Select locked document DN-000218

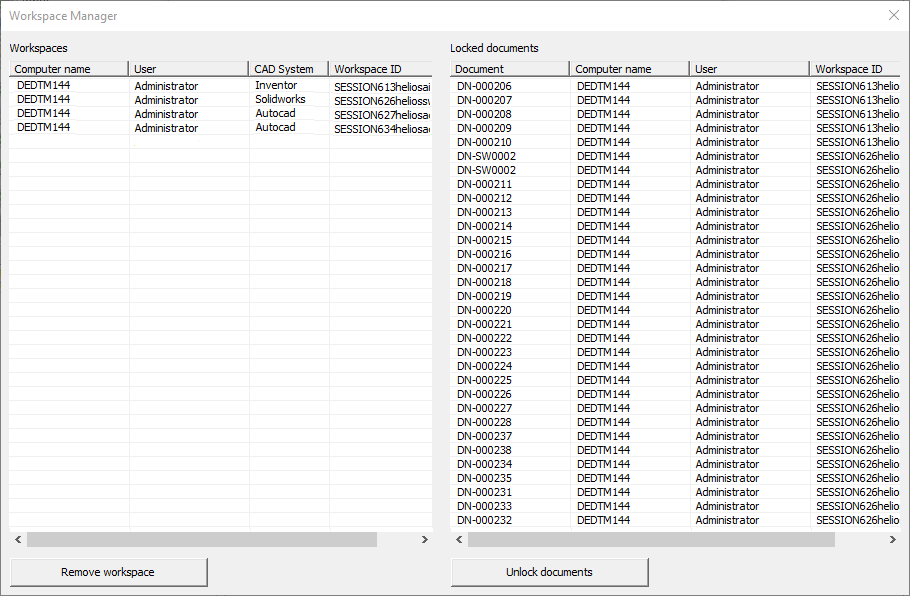[x=676, y=282]
